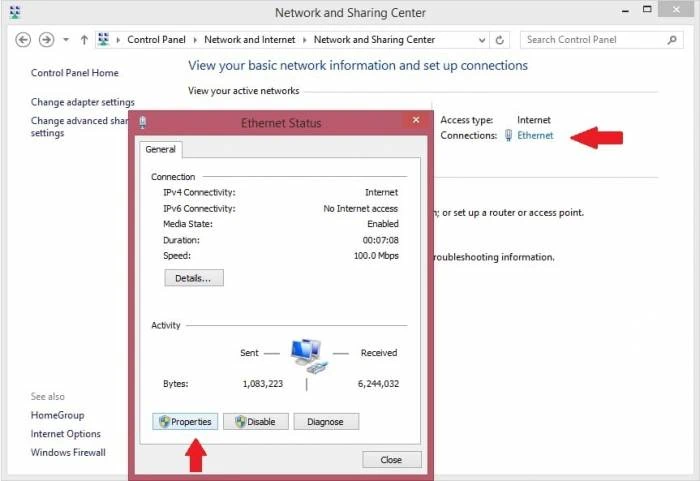Click the Ethernet Status title bar icon
The width and height of the screenshot is (700, 481).
[x=142, y=122]
